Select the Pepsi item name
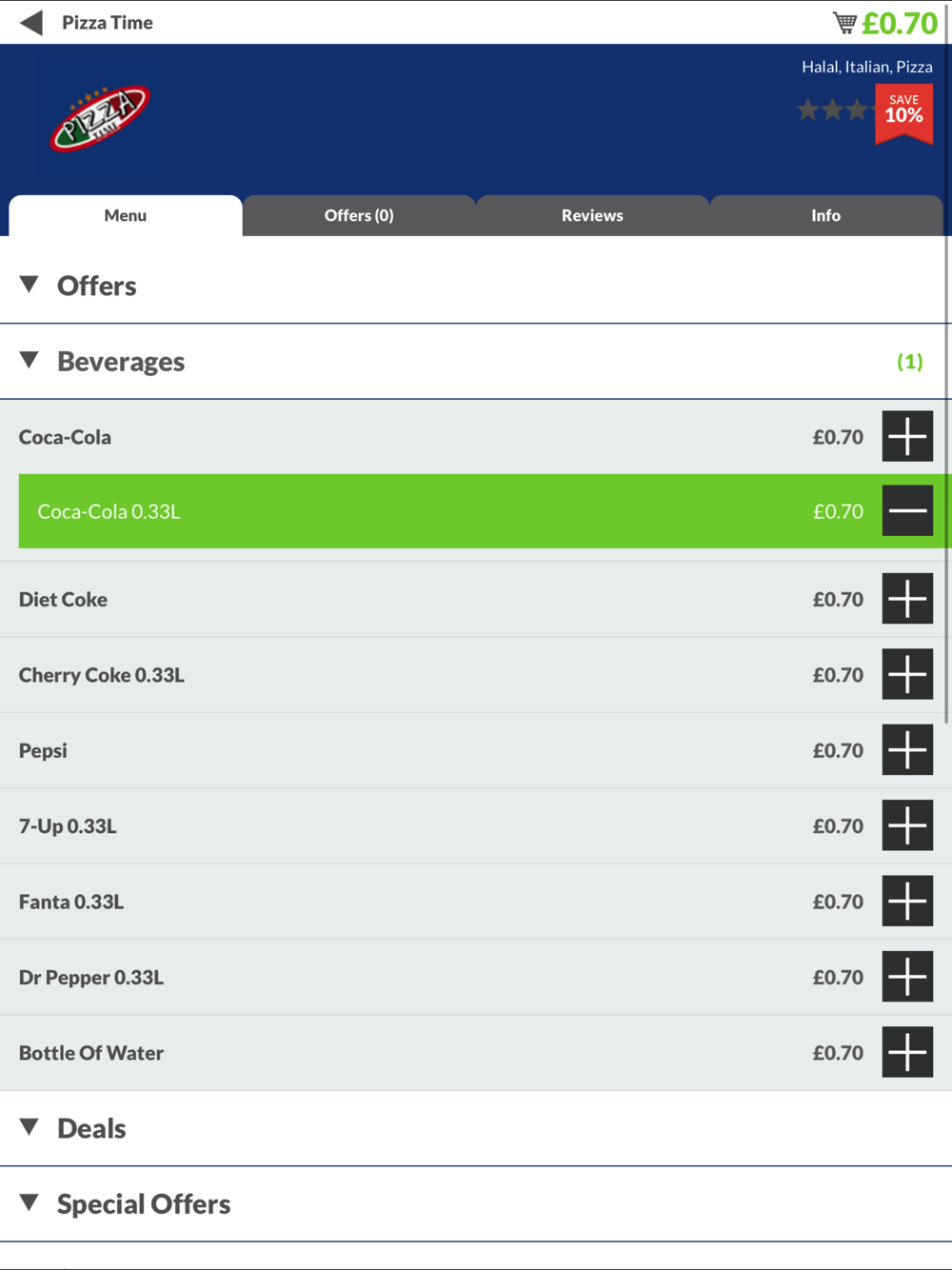This screenshot has width=952, height=1270. click(43, 751)
